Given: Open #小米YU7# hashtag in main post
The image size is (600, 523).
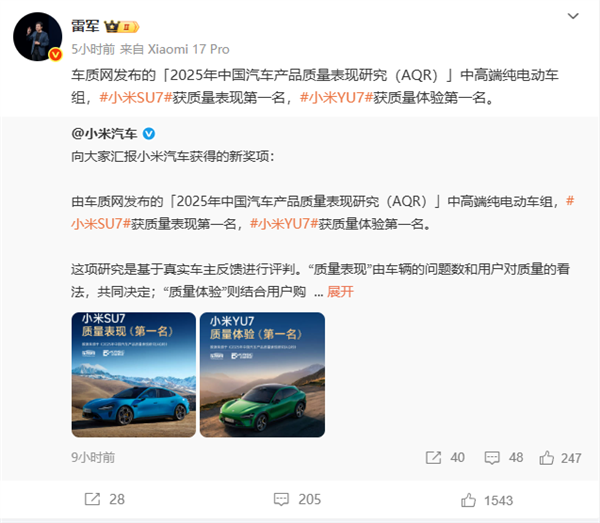Looking at the screenshot, I should coord(336,98).
